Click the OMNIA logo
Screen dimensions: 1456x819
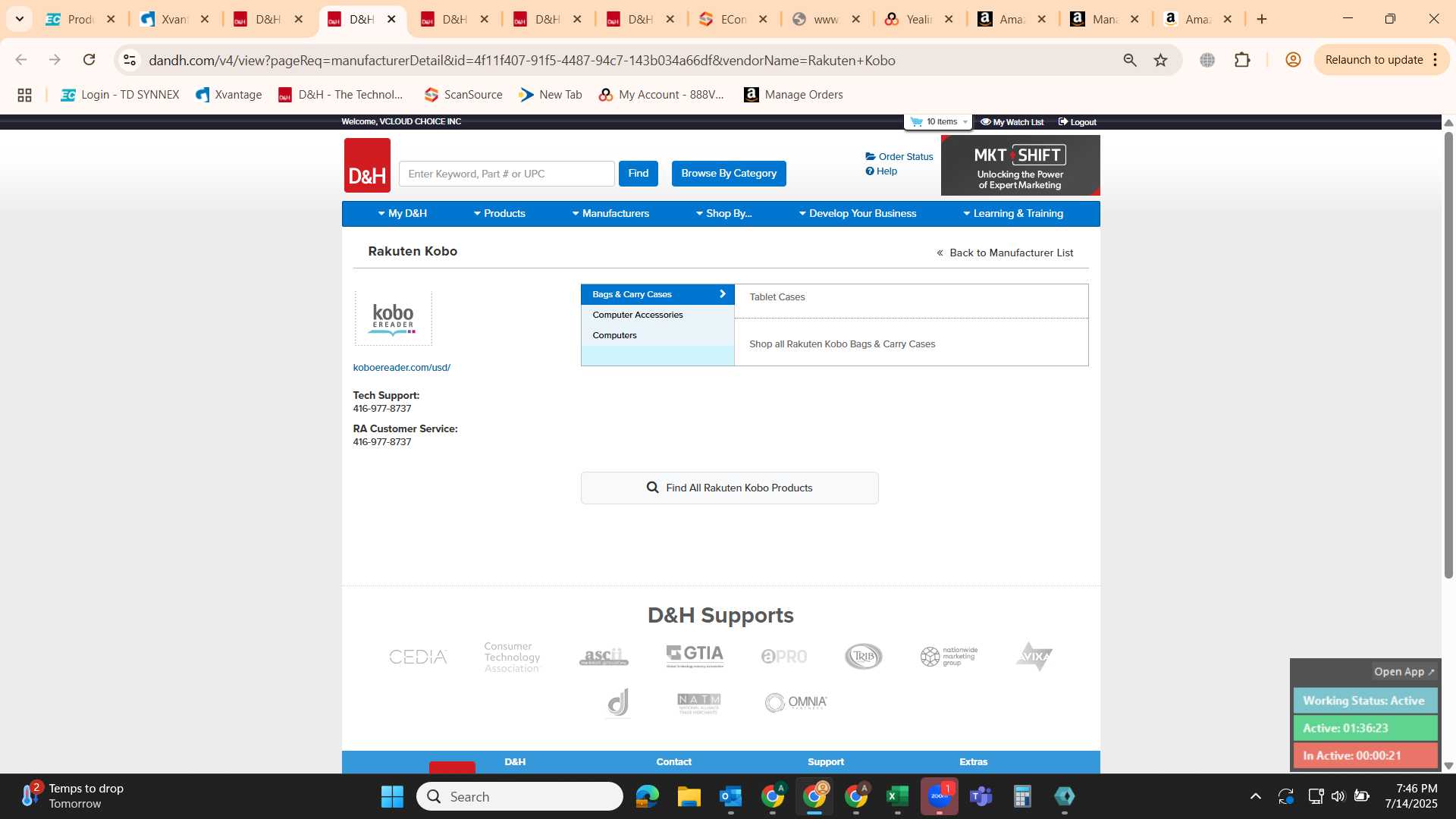(795, 703)
